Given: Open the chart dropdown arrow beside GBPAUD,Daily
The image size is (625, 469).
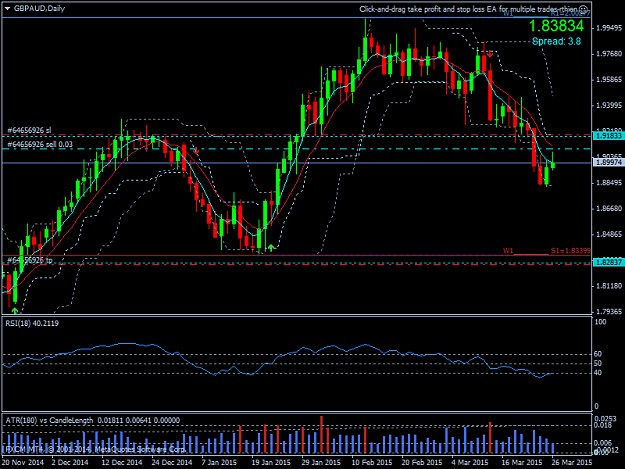Looking at the screenshot, I should click(x=8, y=8).
